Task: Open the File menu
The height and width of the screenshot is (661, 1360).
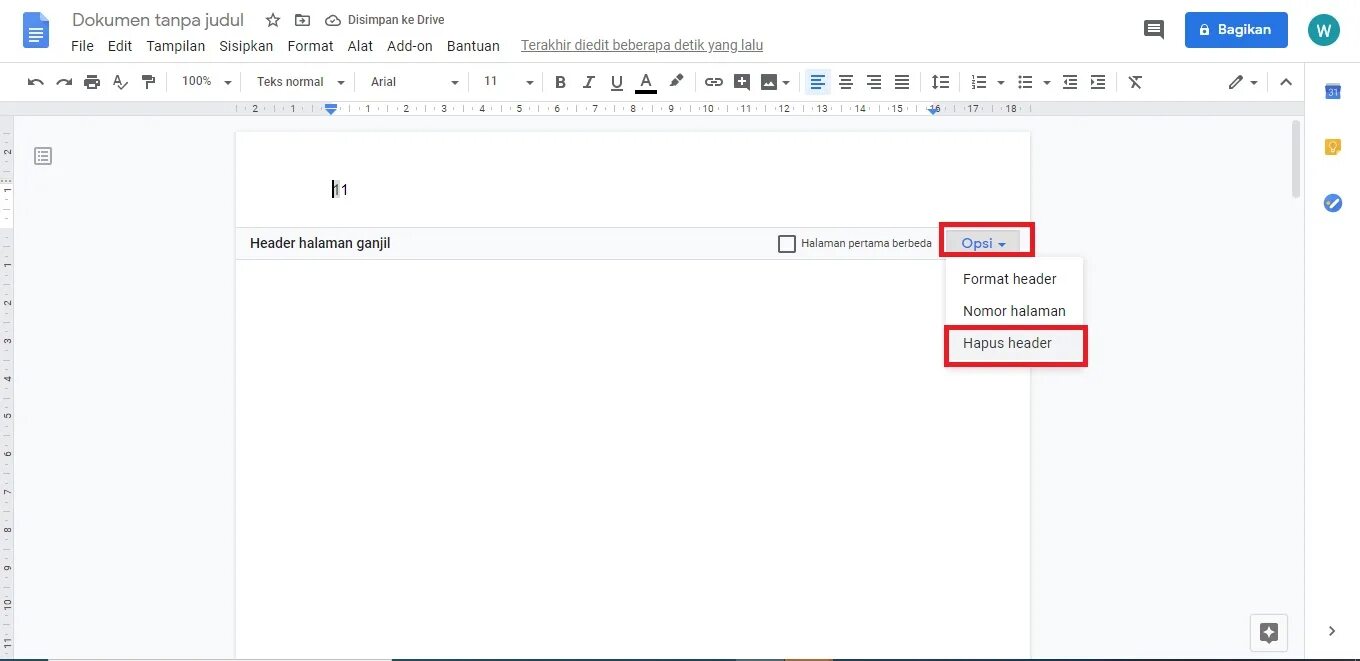Action: 82,46
